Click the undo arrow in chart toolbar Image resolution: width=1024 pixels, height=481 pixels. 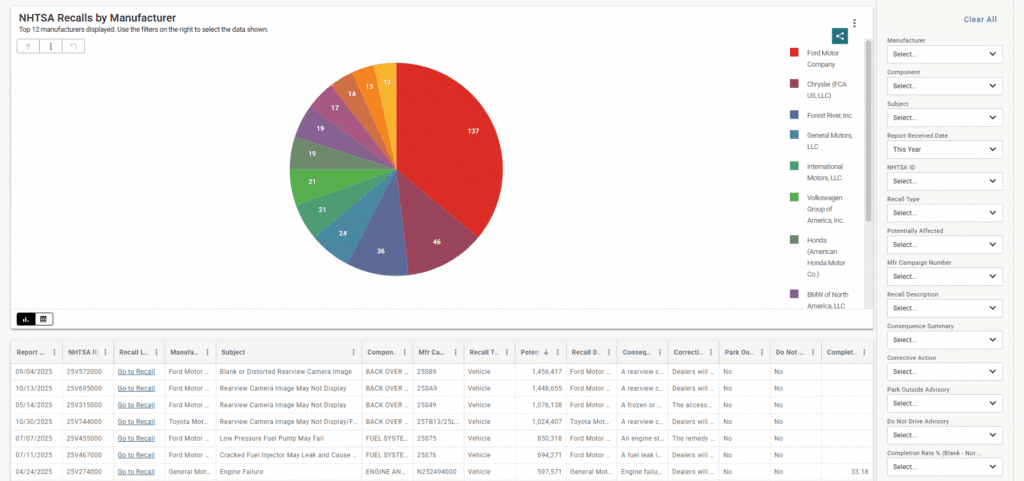pos(73,46)
